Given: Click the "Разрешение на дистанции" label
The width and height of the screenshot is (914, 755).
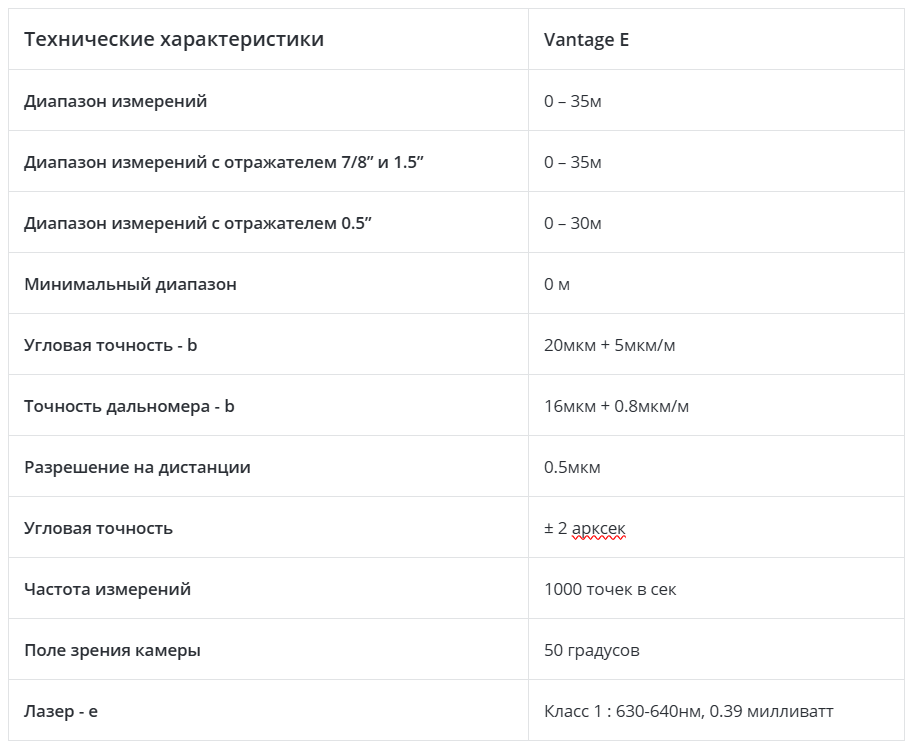Looking at the screenshot, I should click(x=138, y=467).
